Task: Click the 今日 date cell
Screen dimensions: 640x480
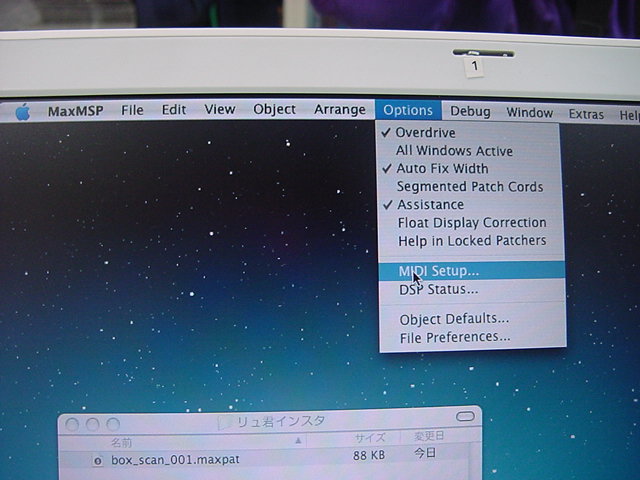Action: (x=425, y=453)
